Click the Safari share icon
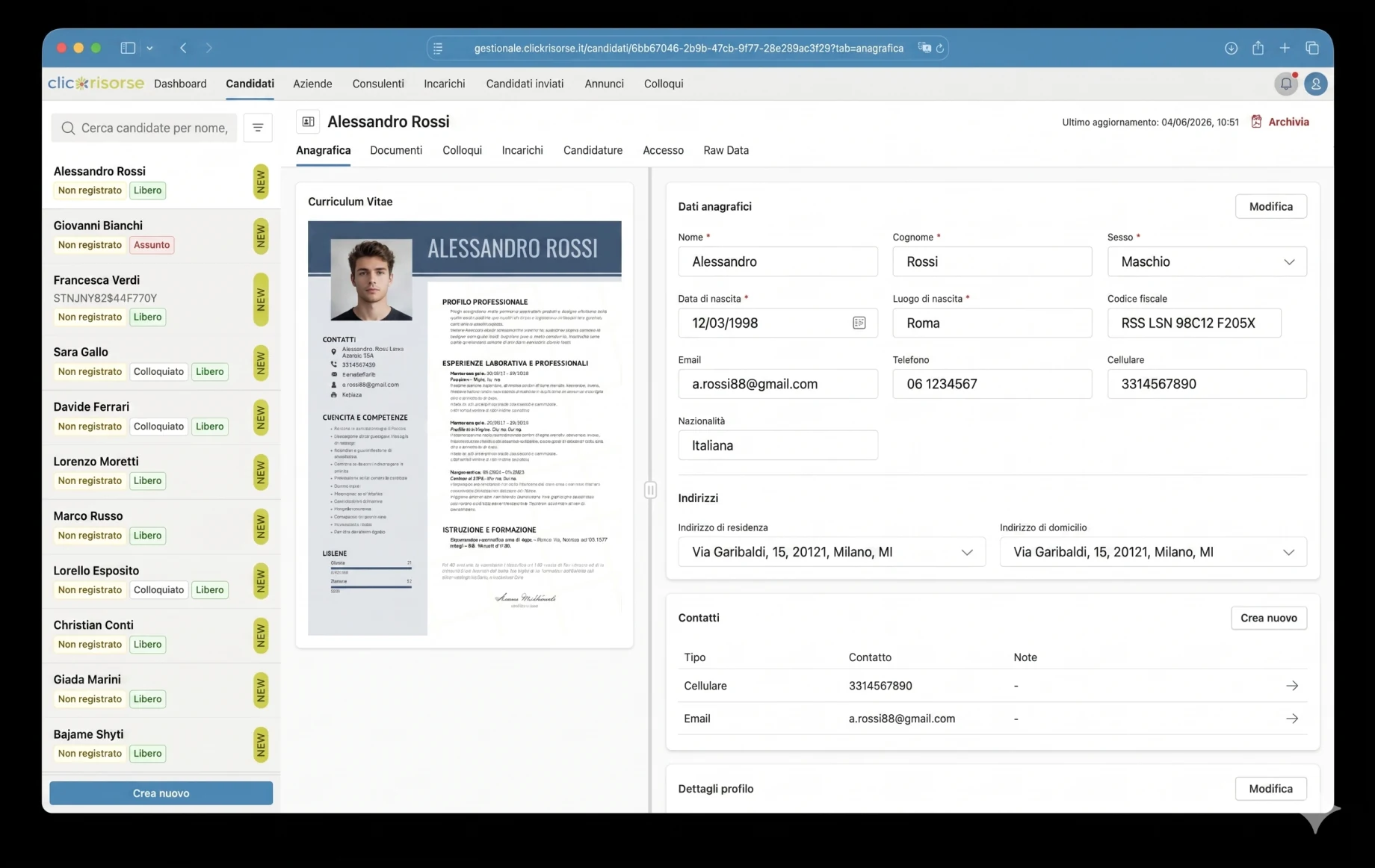The image size is (1375, 868). tap(1258, 48)
